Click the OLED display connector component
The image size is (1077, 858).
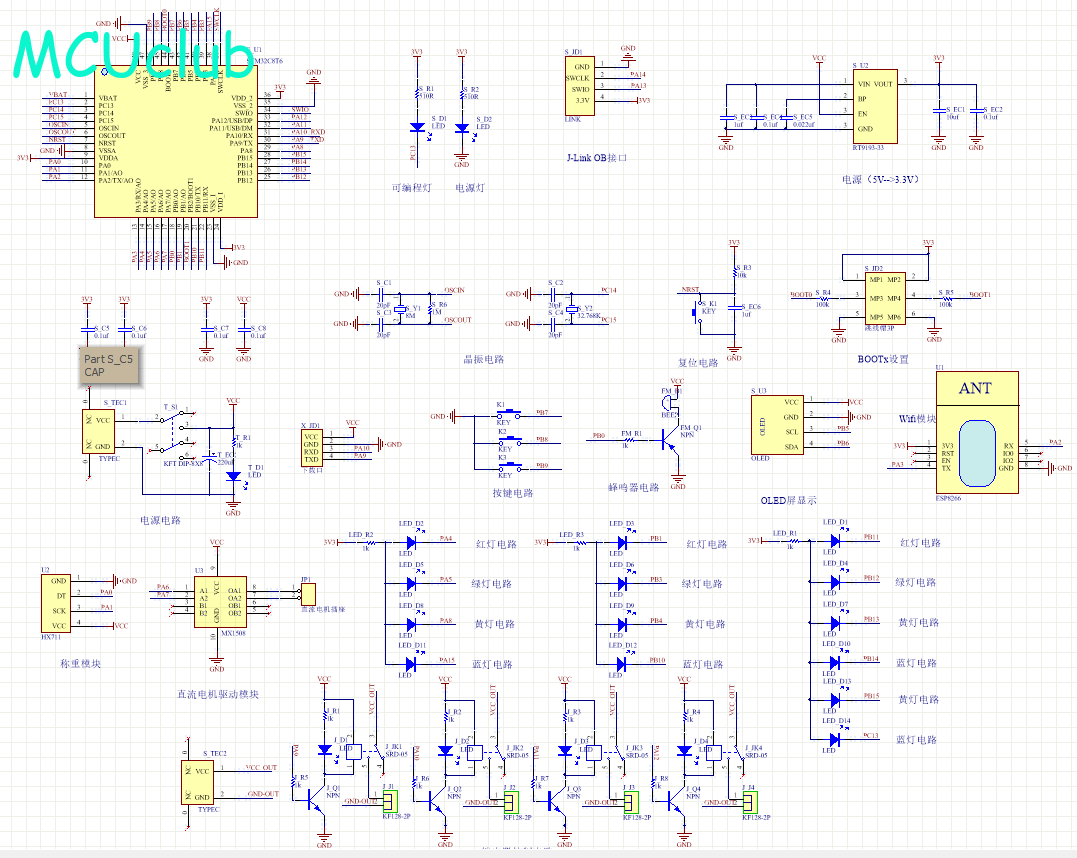(779, 425)
